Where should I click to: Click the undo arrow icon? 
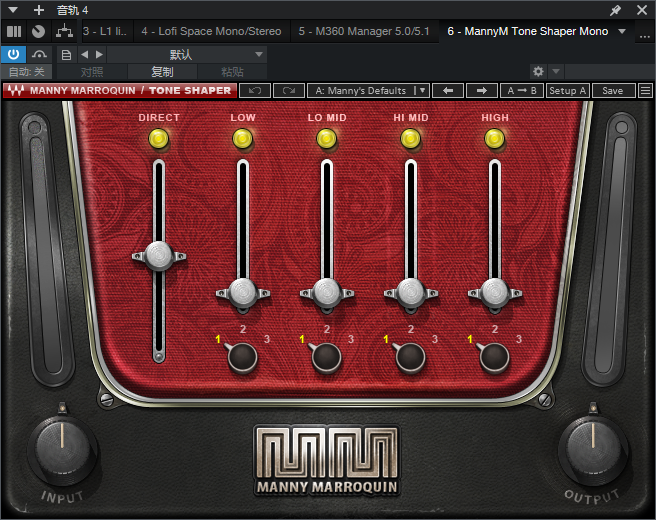pyautogui.click(x=254, y=90)
